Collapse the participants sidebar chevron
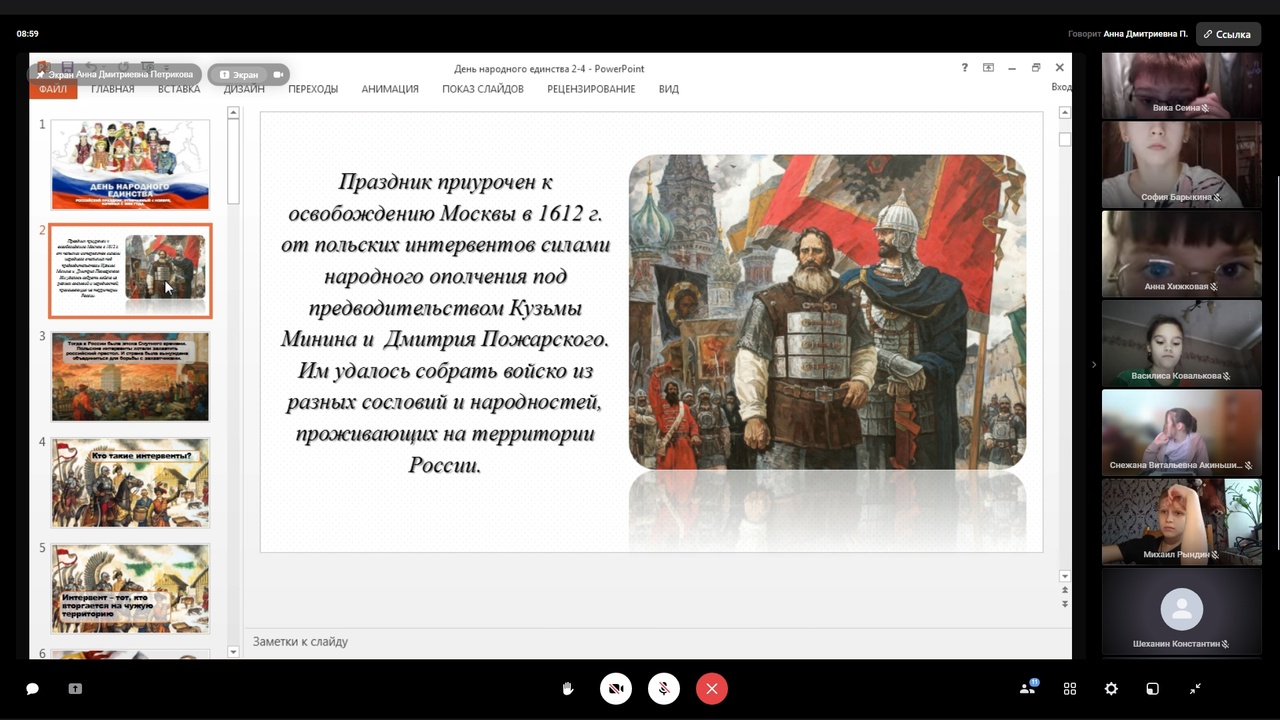This screenshot has width=1280, height=720. (1093, 365)
